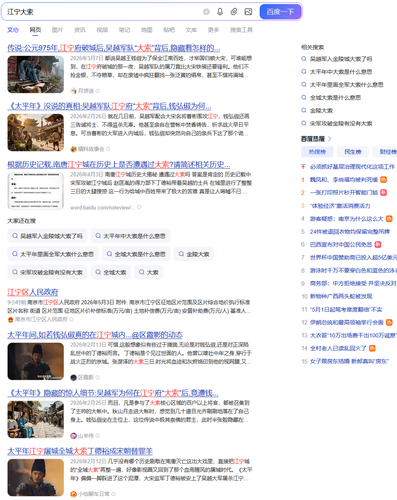
Task: Open hot item 游客疑惑:南京为什么这么大
Action: [347, 219]
